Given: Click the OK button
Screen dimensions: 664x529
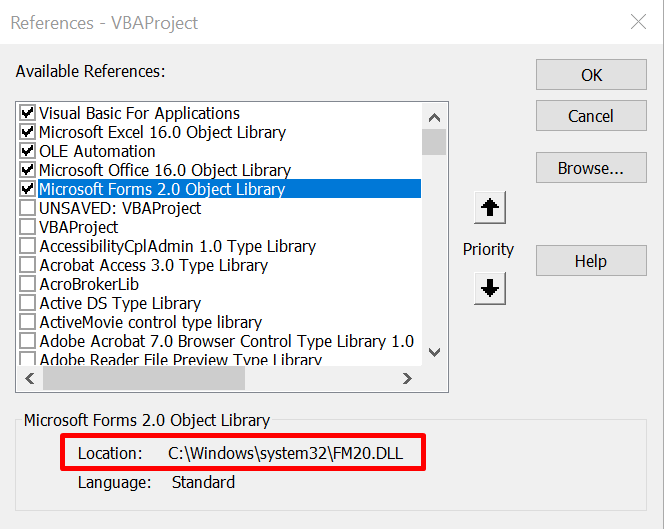Looking at the screenshot, I should pyautogui.click(x=591, y=75).
